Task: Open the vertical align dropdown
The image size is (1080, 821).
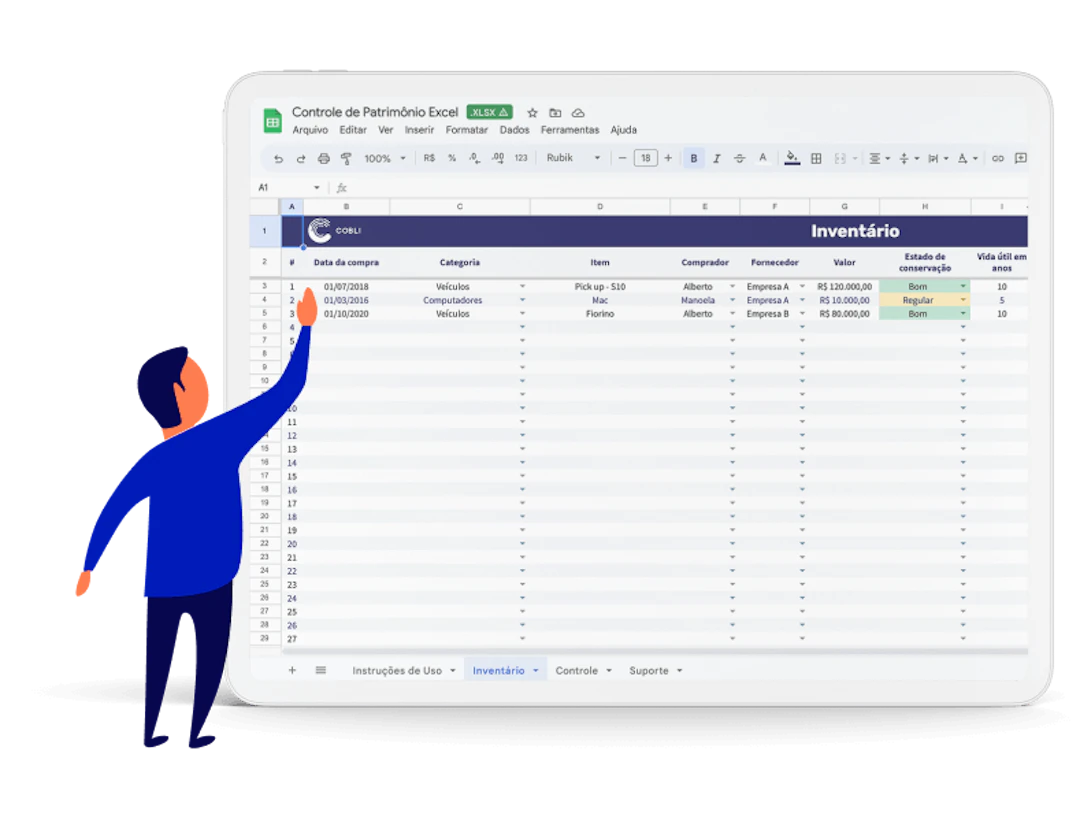Action: pyautogui.click(x=909, y=158)
